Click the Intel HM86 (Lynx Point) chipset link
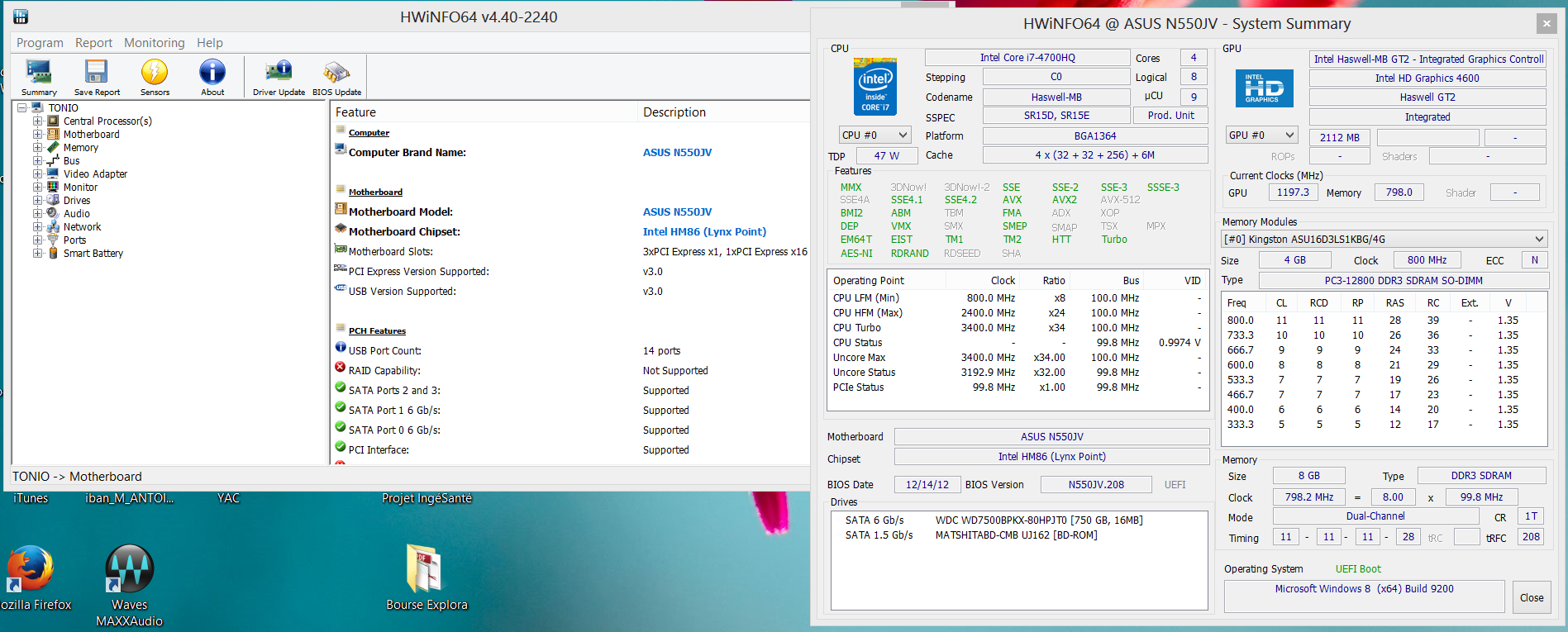The width and height of the screenshot is (1568, 632). point(704,232)
